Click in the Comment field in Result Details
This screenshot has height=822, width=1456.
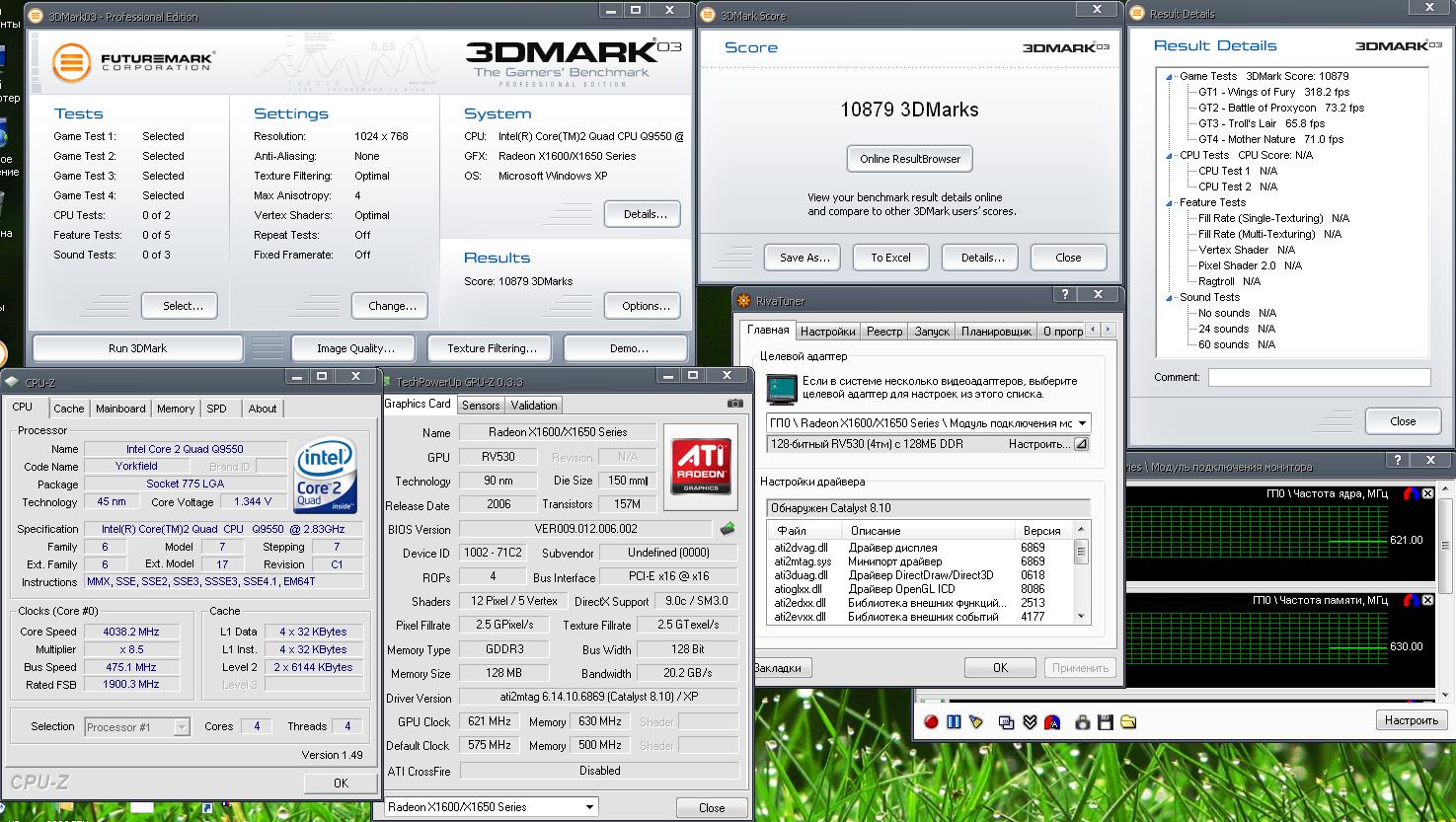pyautogui.click(x=1319, y=377)
